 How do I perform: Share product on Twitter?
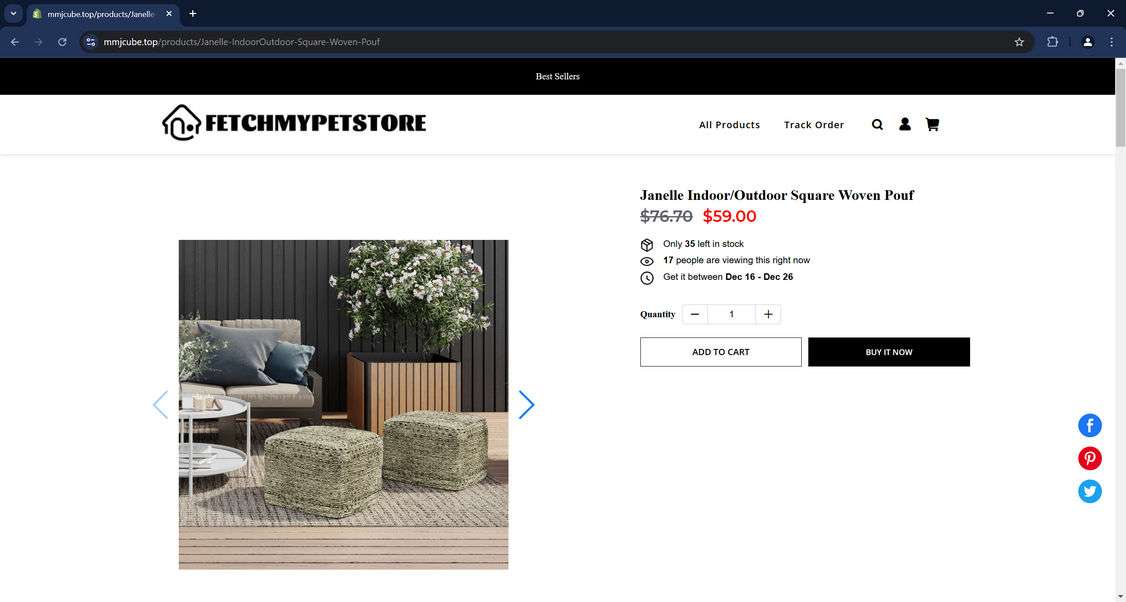(x=1089, y=491)
